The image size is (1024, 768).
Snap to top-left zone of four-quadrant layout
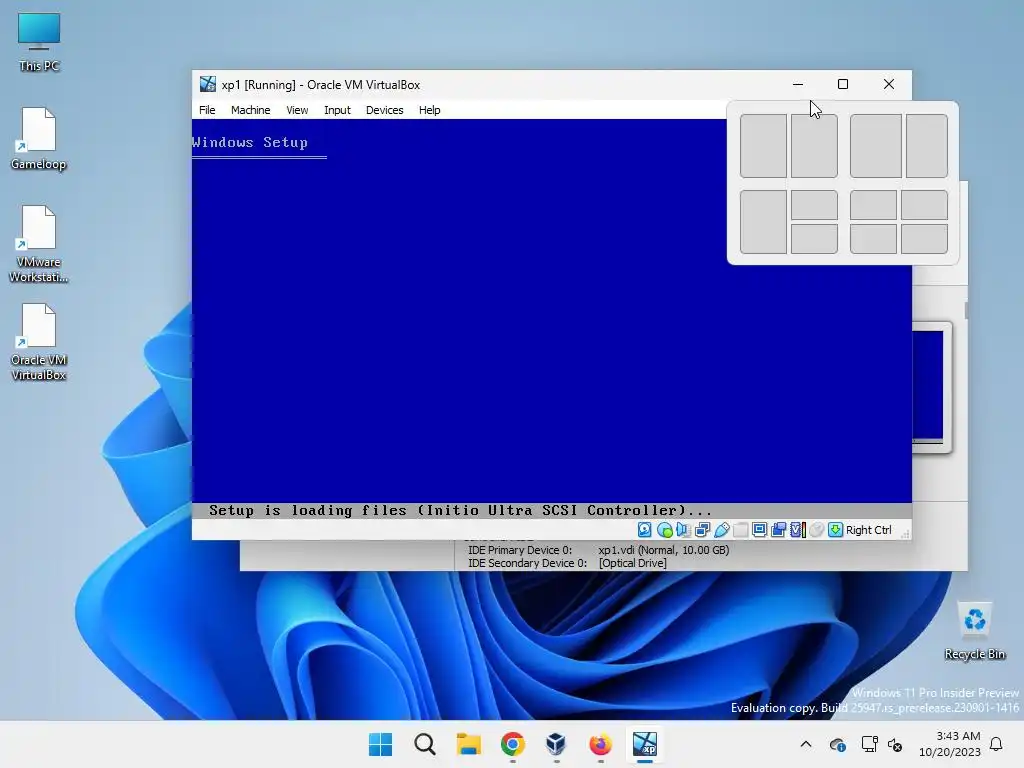(x=873, y=205)
